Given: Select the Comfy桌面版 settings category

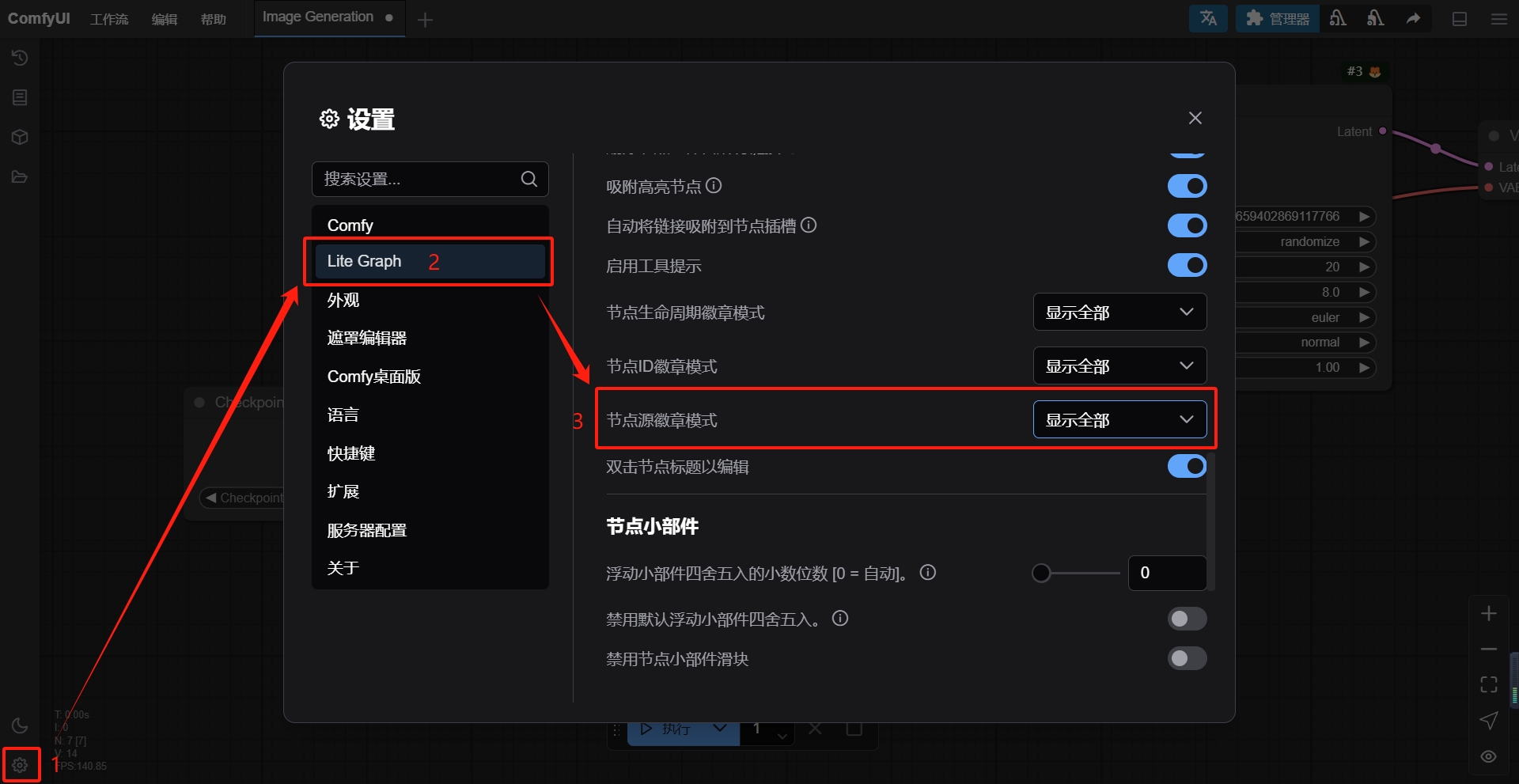Looking at the screenshot, I should 430,377.
